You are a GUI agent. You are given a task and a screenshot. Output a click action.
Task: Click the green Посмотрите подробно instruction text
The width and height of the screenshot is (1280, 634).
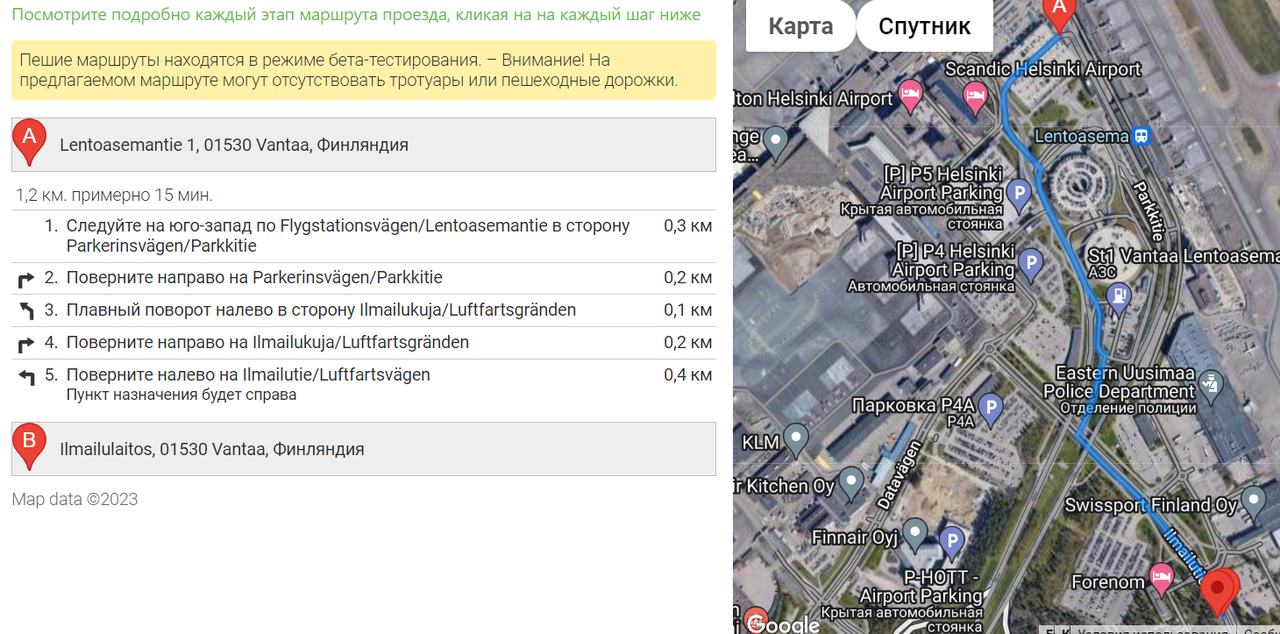356,15
